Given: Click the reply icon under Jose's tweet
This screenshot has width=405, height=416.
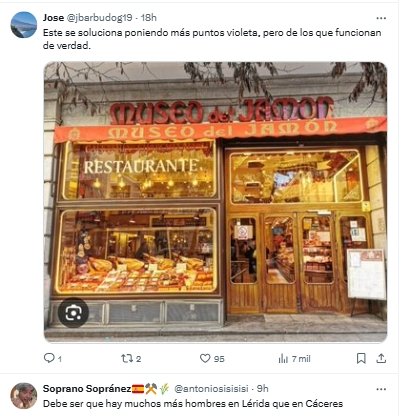Looking at the screenshot, I should point(49,358).
